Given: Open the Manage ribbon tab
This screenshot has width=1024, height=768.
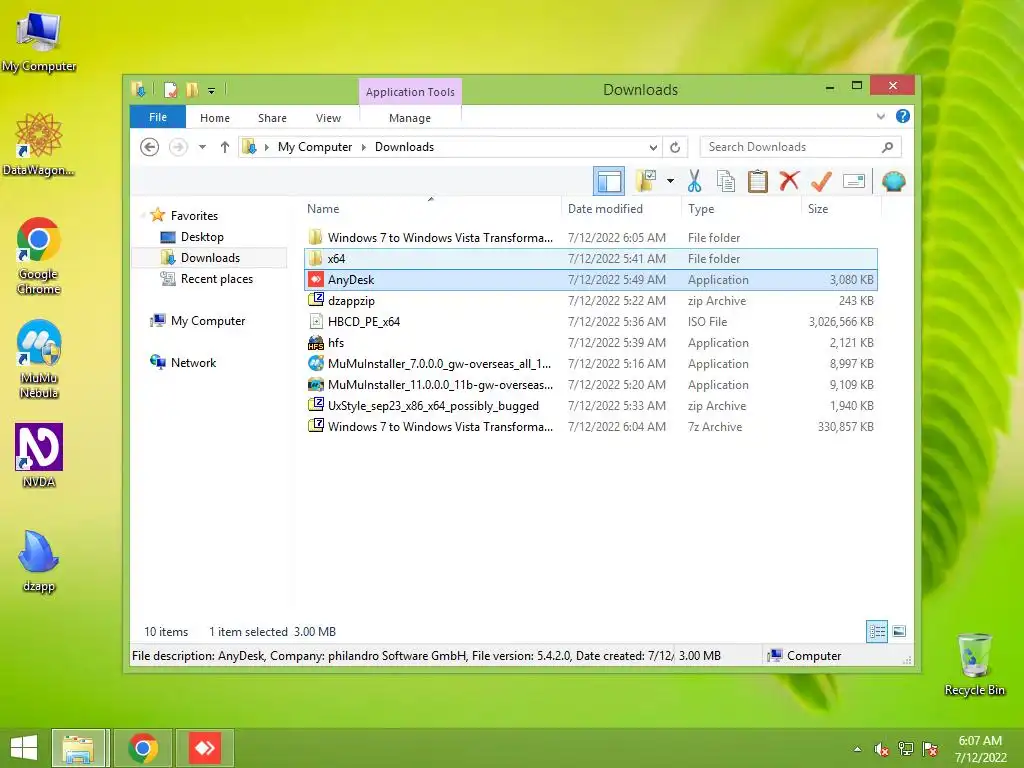Looking at the screenshot, I should (409, 118).
